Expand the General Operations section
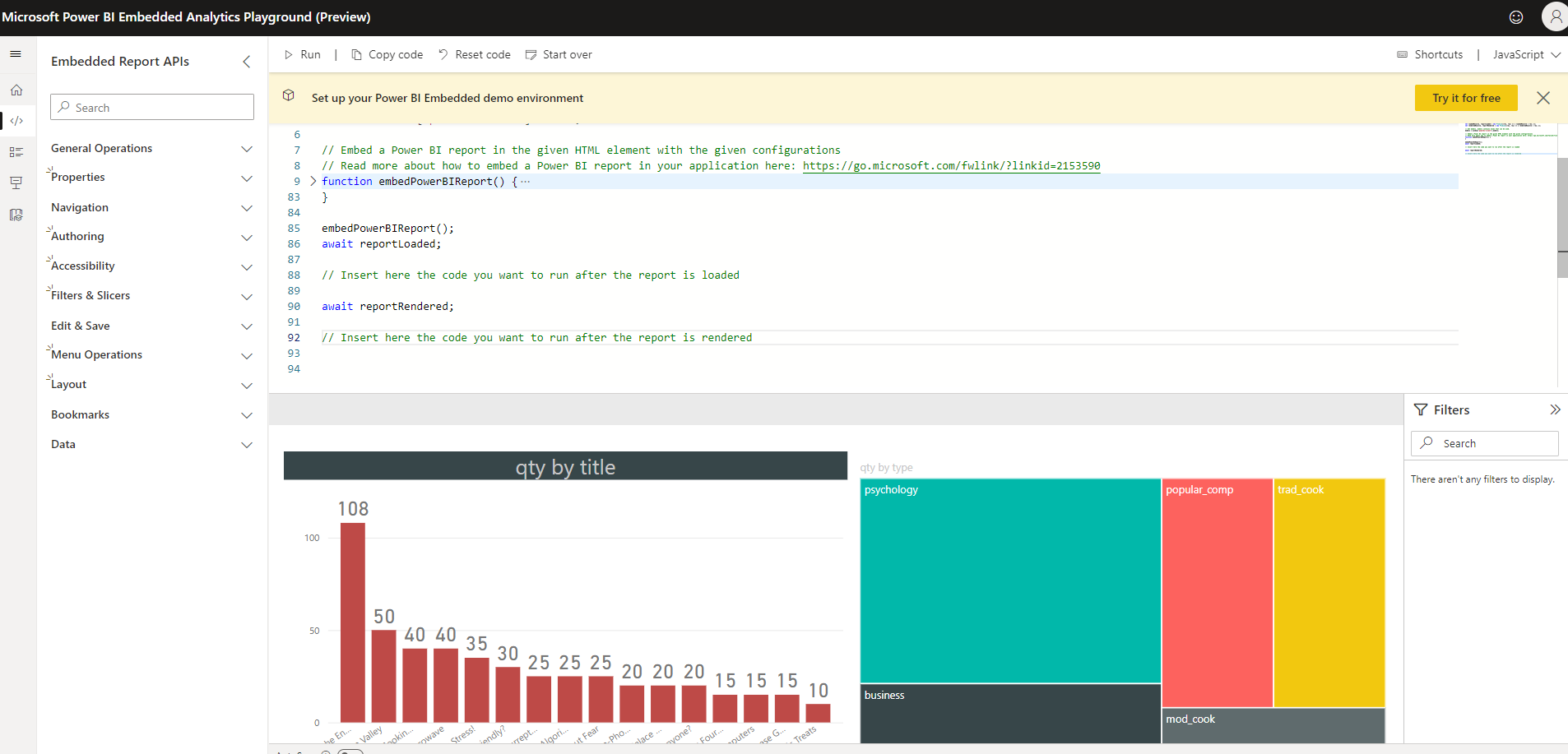Image resolution: width=1568 pixels, height=754 pixels. click(x=246, y=150)
